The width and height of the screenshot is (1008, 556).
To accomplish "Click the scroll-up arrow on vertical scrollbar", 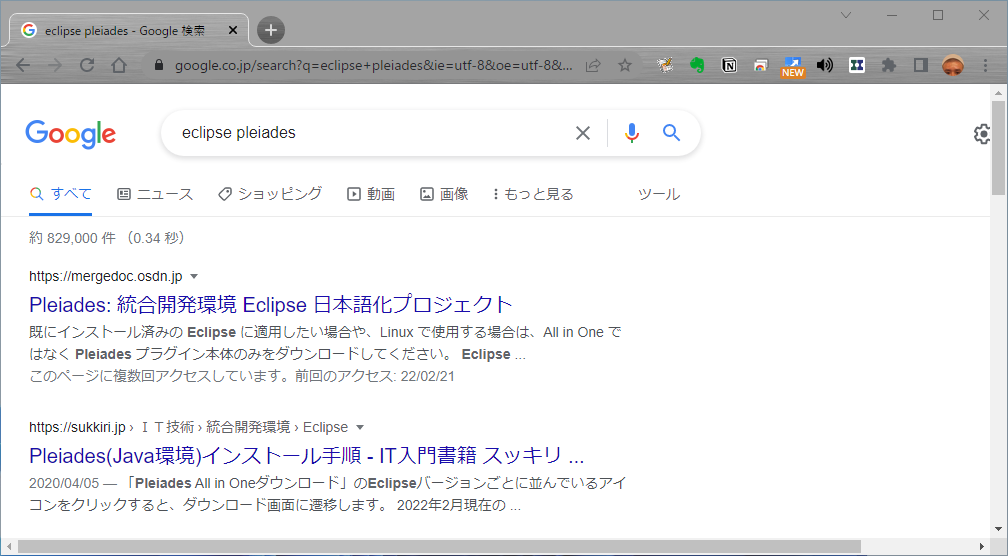I will (x=998, y=93).
